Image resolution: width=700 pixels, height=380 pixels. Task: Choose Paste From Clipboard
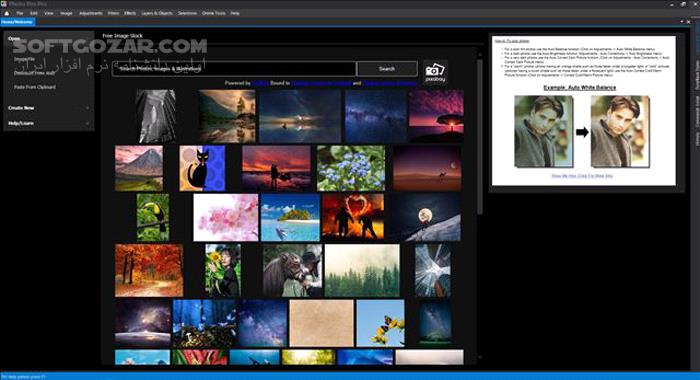tap(35, 87)
